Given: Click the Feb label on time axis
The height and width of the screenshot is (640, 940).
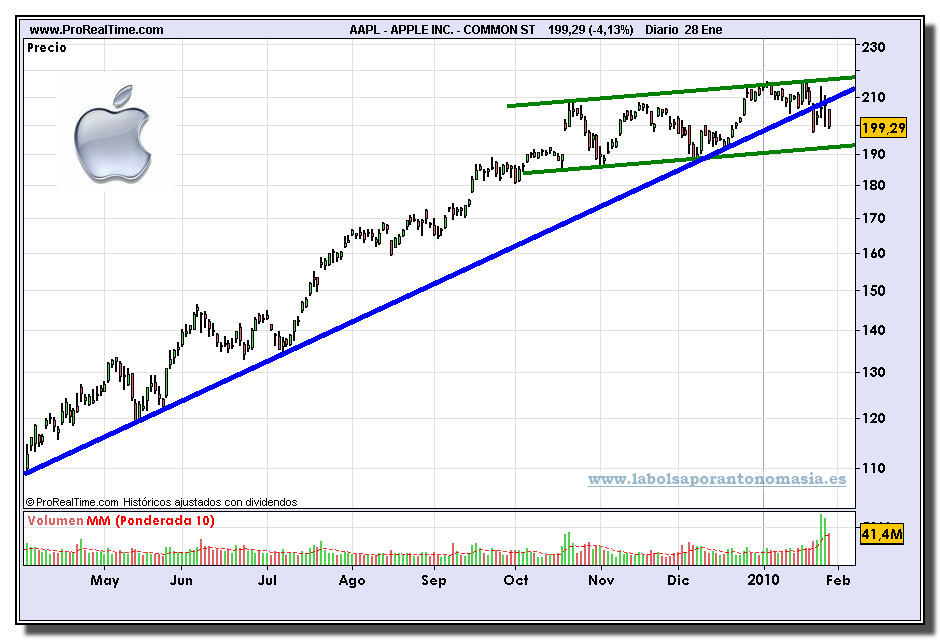Looking at the screenshot, I should [x=838, y=580].
